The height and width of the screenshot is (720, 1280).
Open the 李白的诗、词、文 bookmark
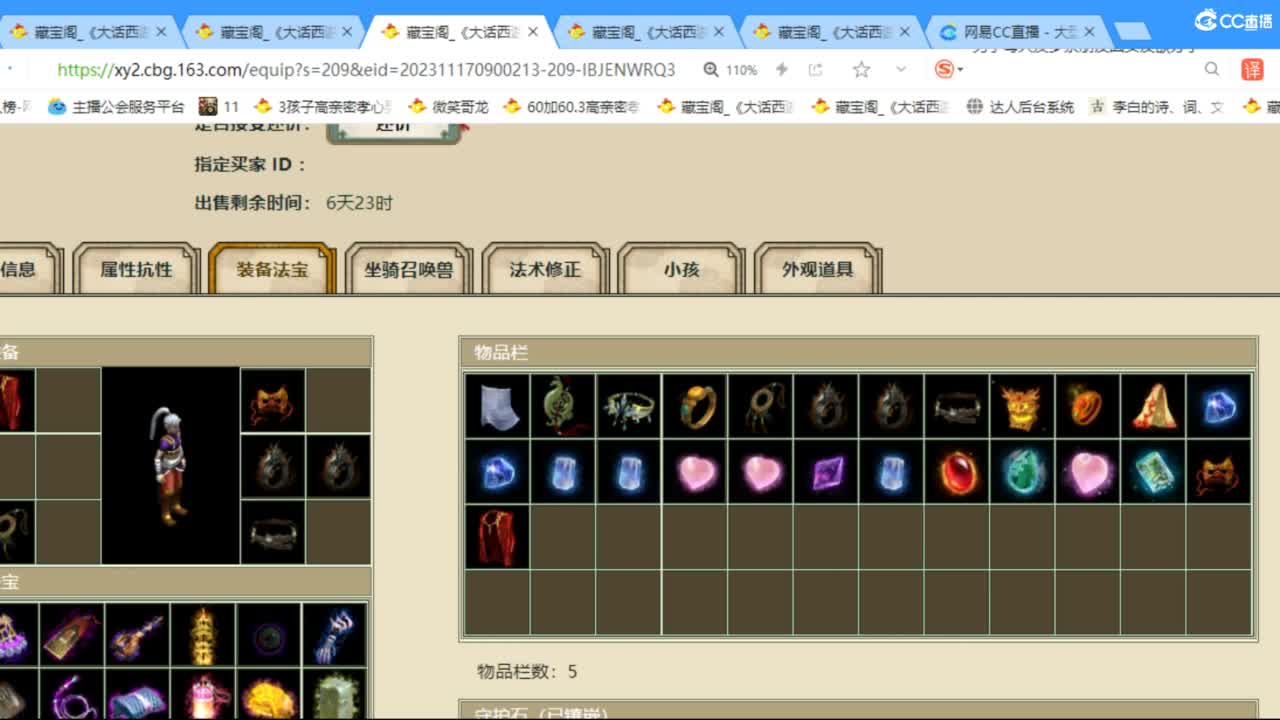(1157, 106)
